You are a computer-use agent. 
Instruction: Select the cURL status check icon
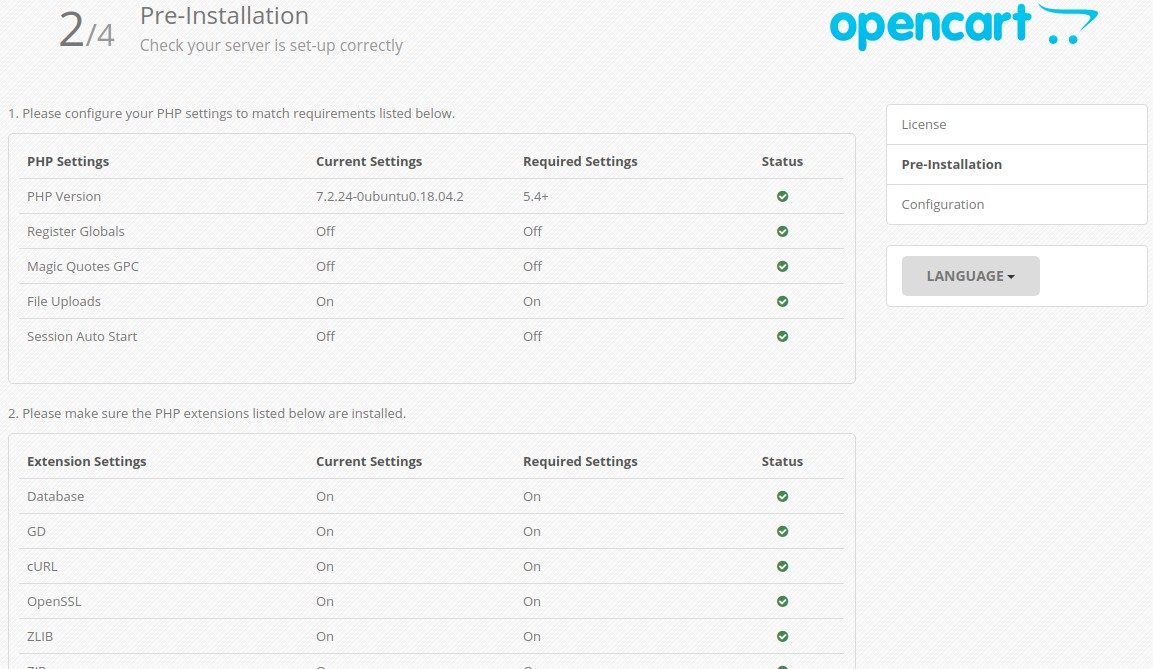pos(782,566)
